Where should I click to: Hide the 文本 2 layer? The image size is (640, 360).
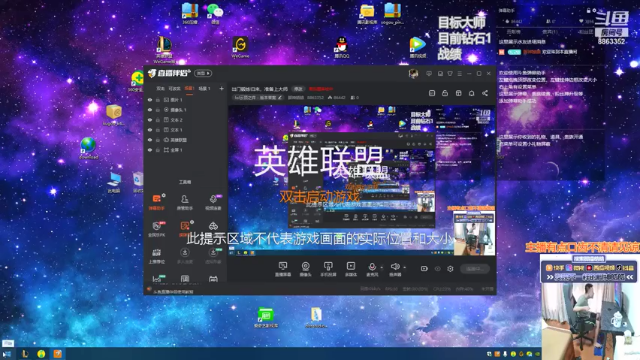click(x=150, y=120)
